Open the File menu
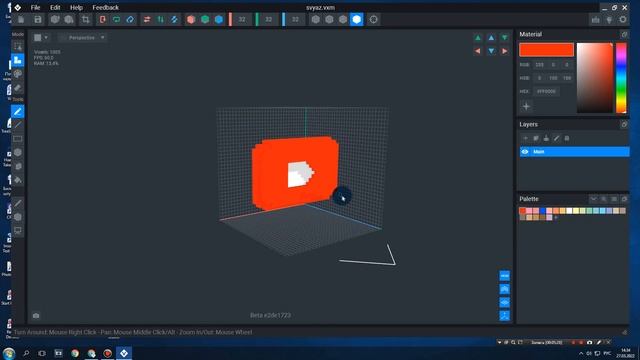The image size is (640, 360). (36, 7)
